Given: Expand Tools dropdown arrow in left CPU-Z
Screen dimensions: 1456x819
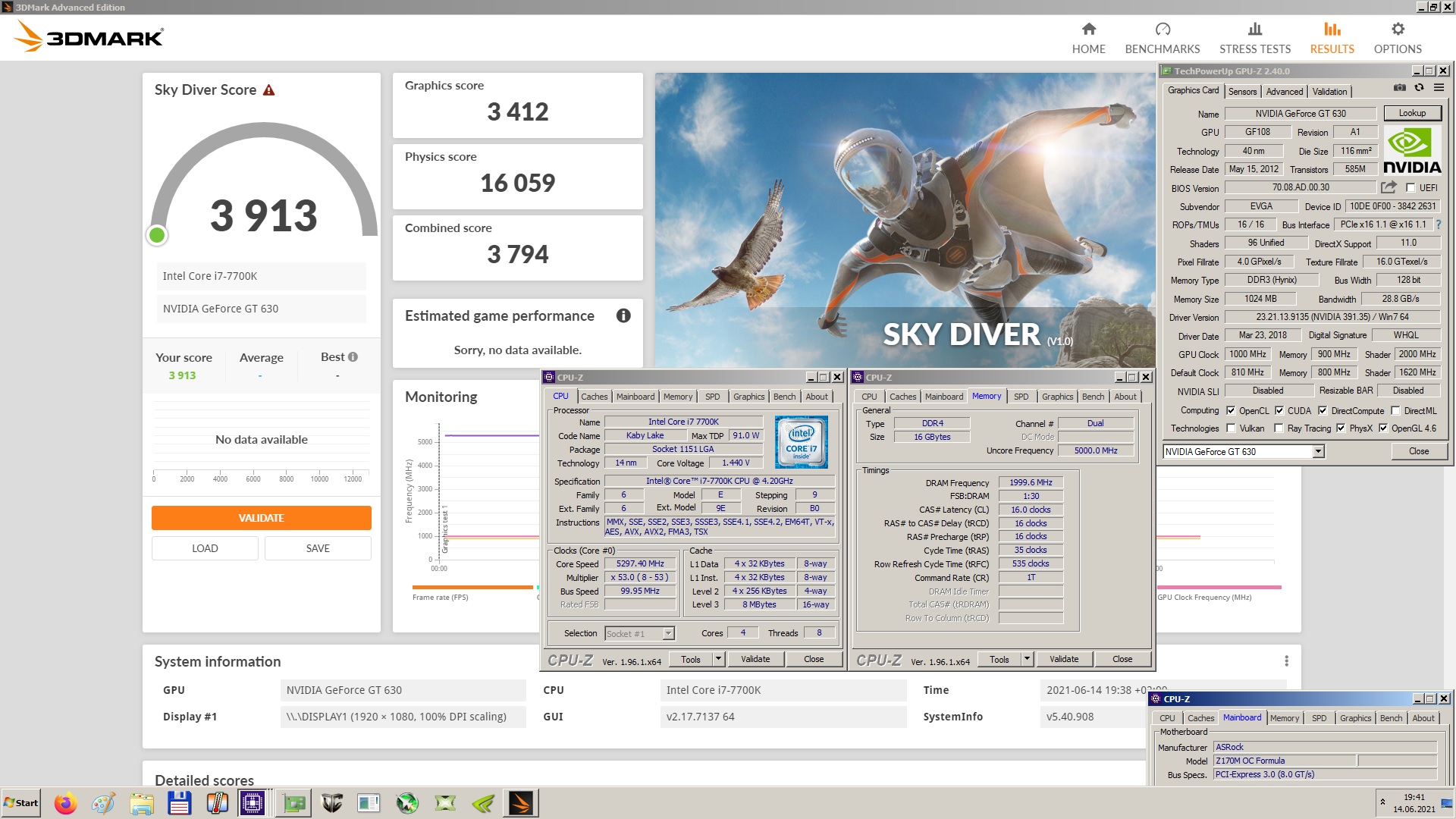Looking at the screenshot, I should tap(718, 659).
